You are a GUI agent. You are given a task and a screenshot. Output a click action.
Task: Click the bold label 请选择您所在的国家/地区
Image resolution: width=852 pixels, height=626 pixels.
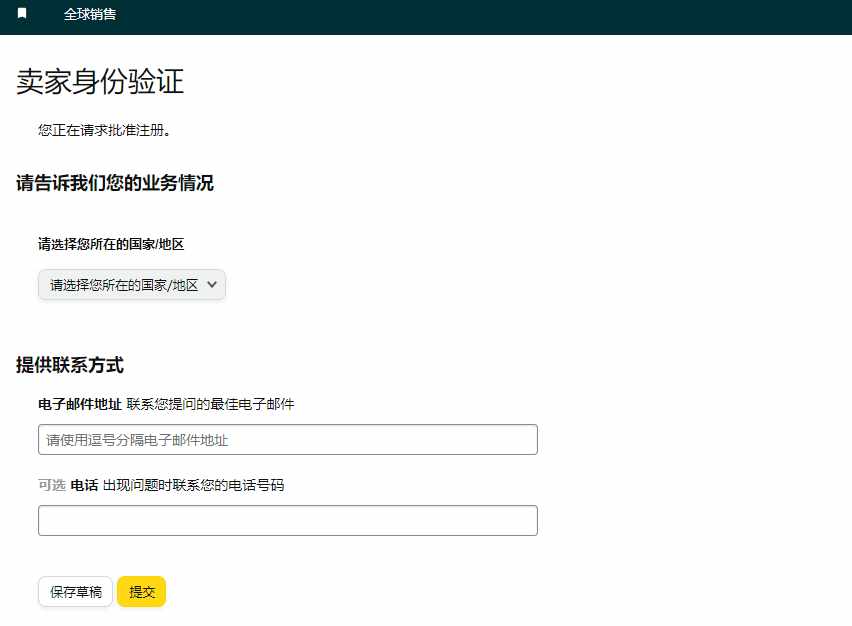[111, 245]
